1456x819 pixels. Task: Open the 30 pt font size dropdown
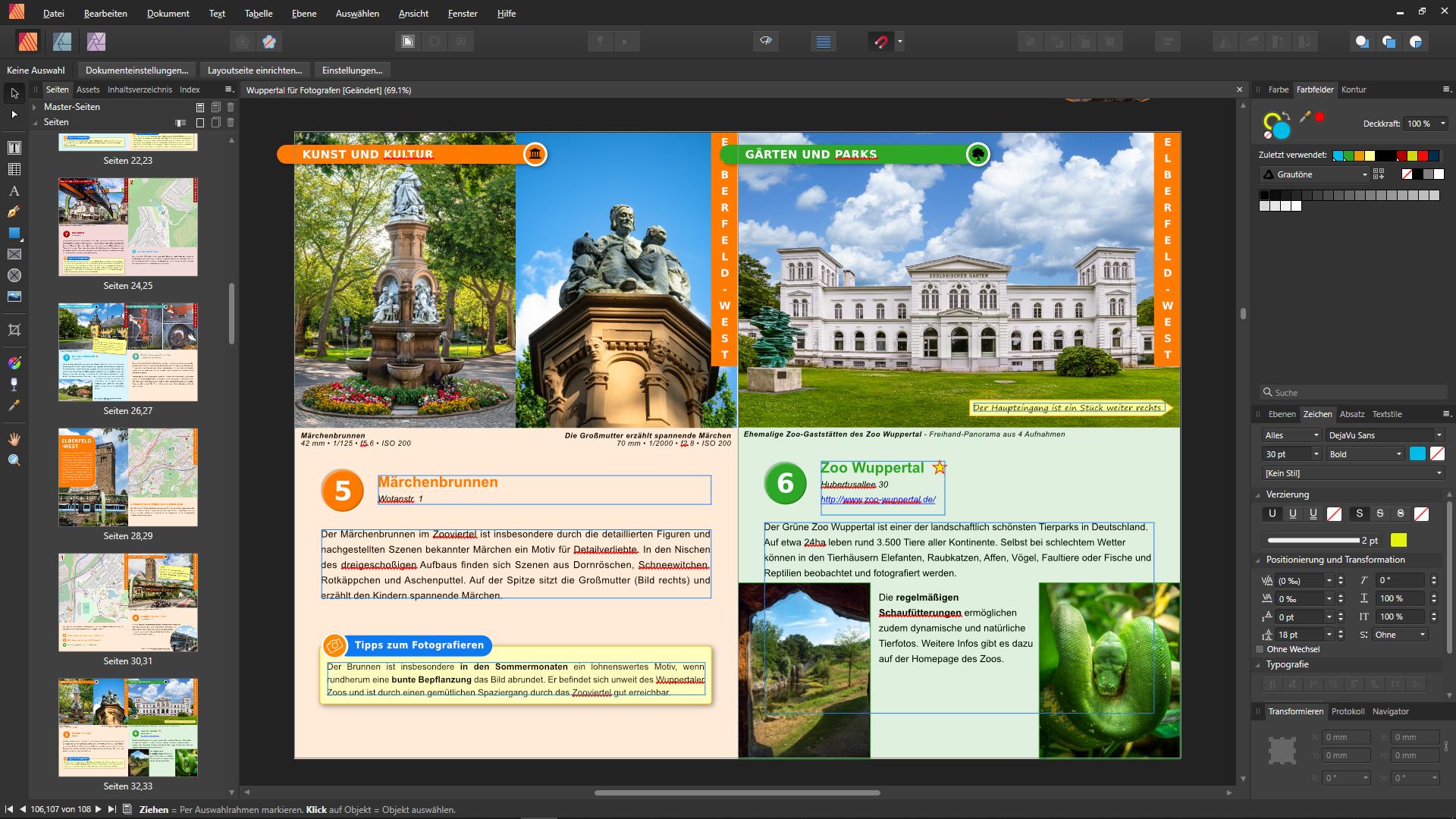(1316, 454)
